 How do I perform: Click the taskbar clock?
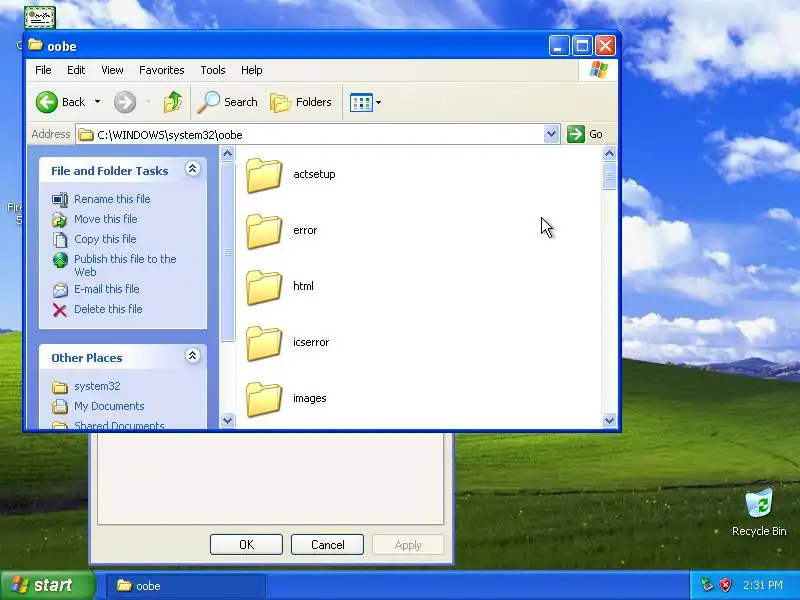point(763,585)
